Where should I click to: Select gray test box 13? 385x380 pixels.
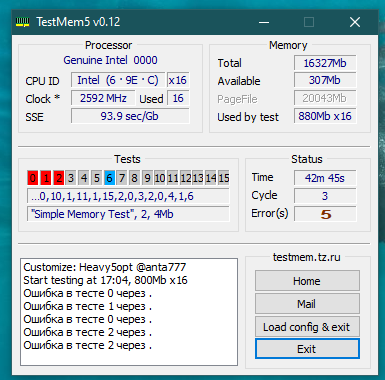click(198, 178)
